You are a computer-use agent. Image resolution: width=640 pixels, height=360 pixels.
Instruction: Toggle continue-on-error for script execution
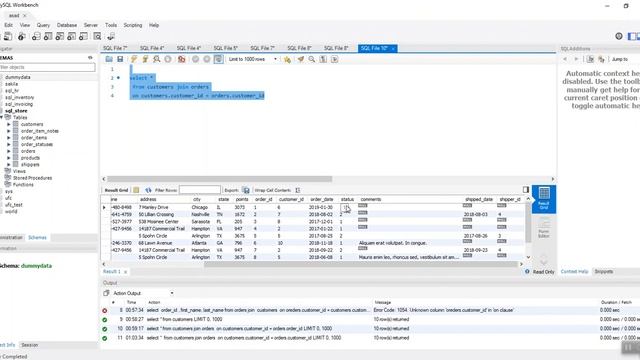click(x=182, y=59)
